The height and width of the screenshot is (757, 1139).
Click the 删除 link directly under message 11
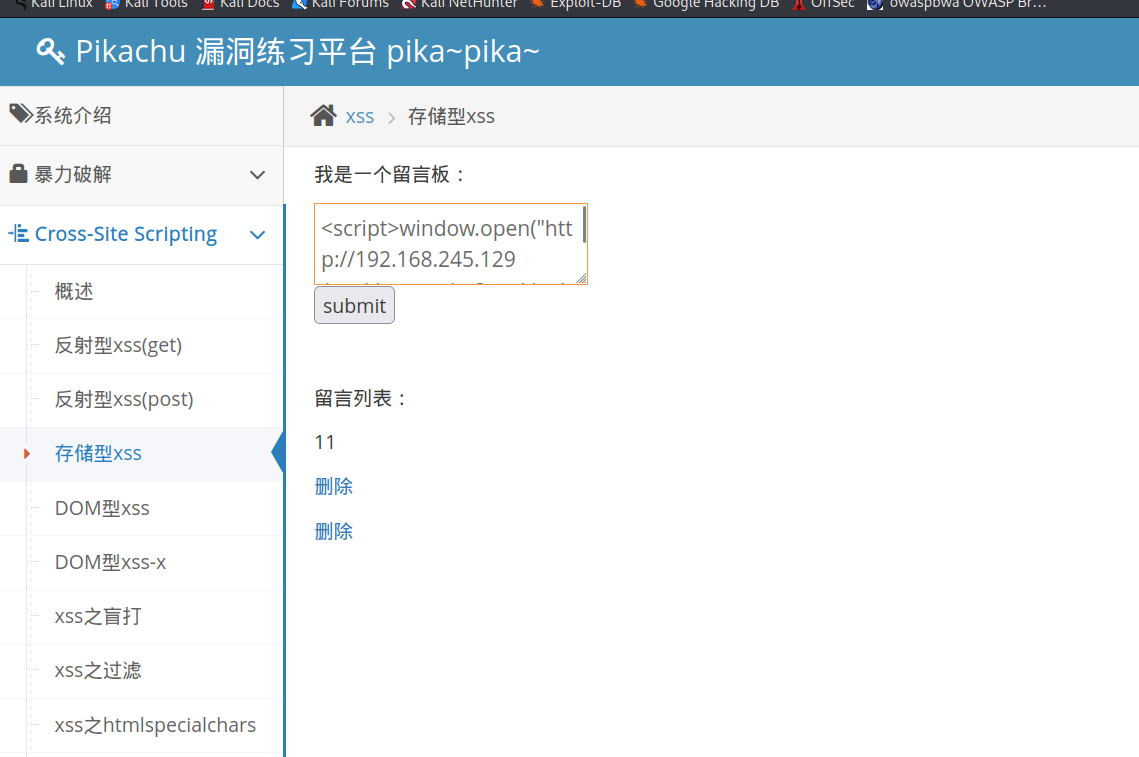(x=333, y=486)
